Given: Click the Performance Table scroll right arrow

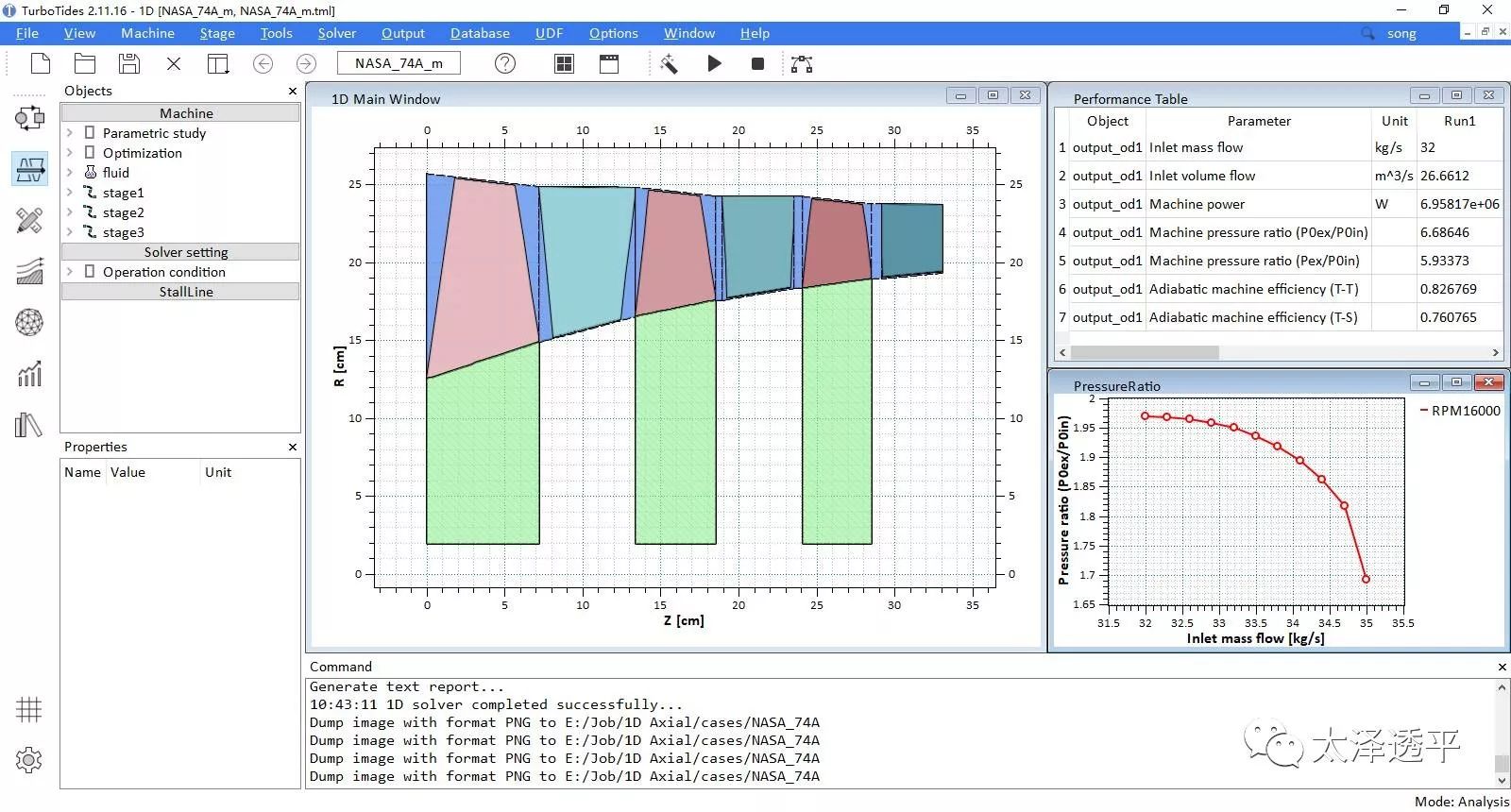Looking at the screenshot, I should 1495,352.
